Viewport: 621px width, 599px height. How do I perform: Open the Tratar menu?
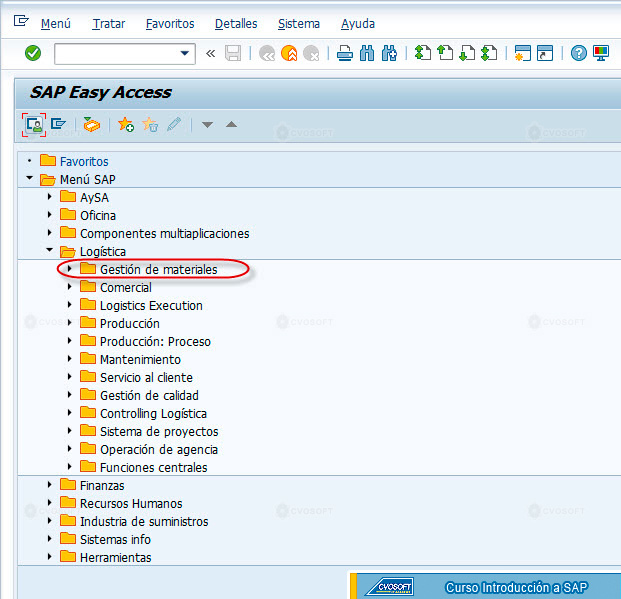109,24
